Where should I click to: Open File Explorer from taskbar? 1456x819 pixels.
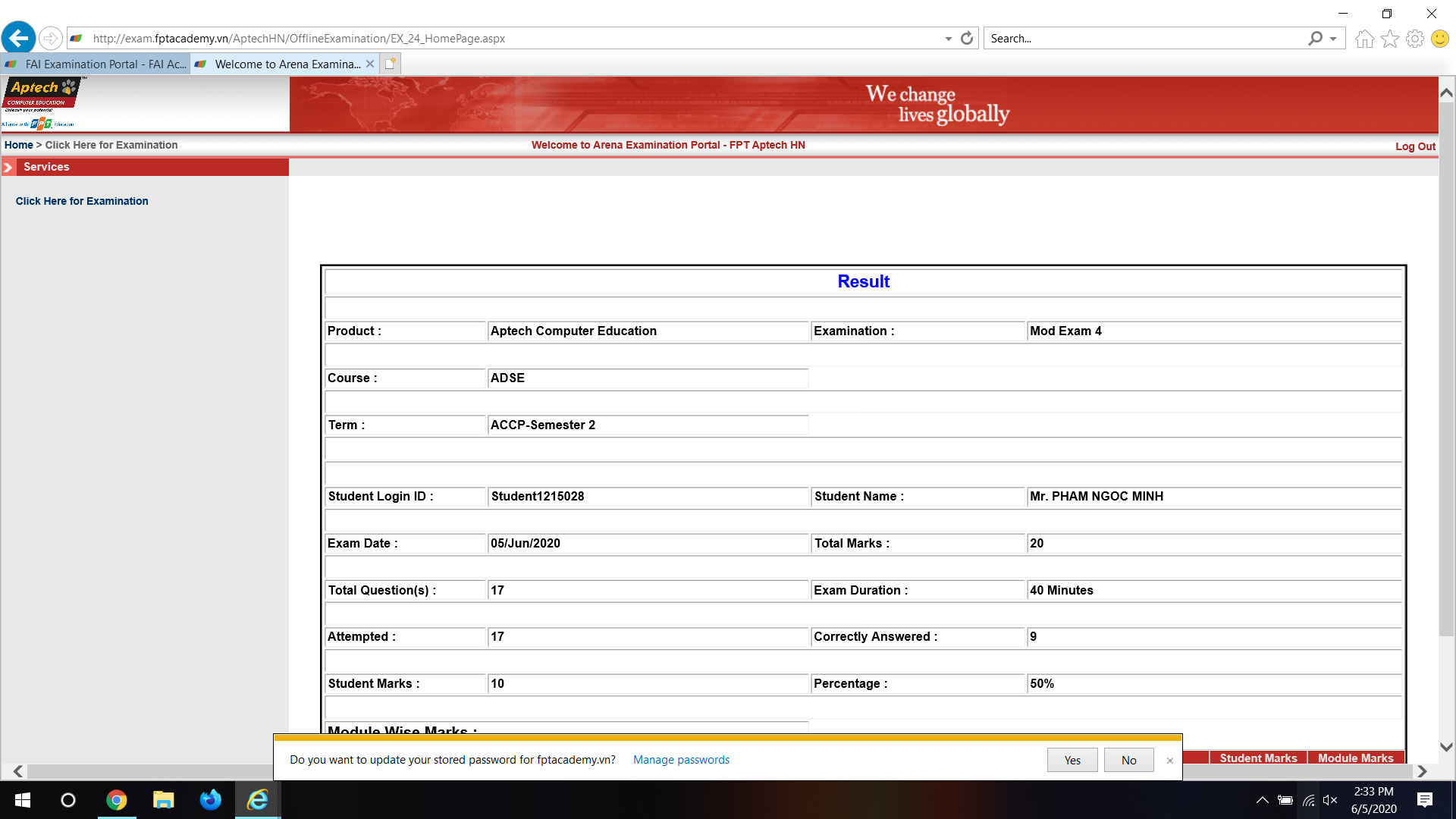coord(163,800)
